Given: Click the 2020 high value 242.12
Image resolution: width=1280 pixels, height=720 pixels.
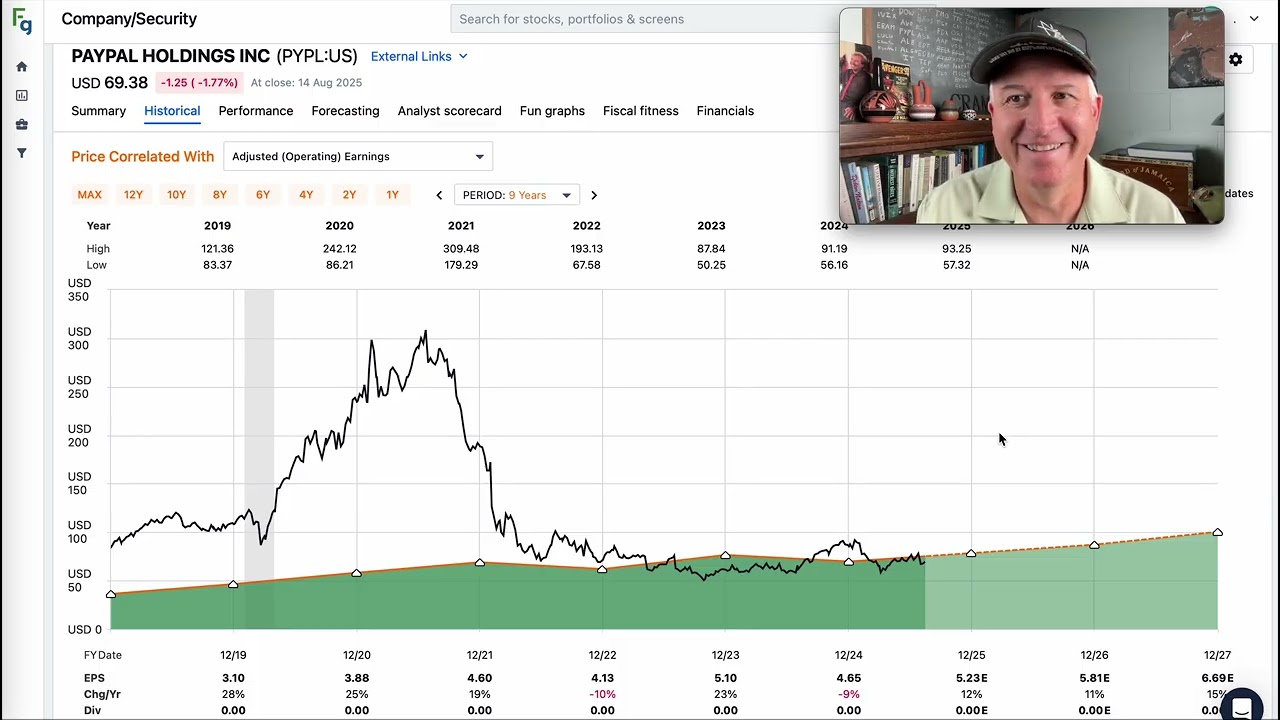Looking at the screenshot, I should pos(339,249).
